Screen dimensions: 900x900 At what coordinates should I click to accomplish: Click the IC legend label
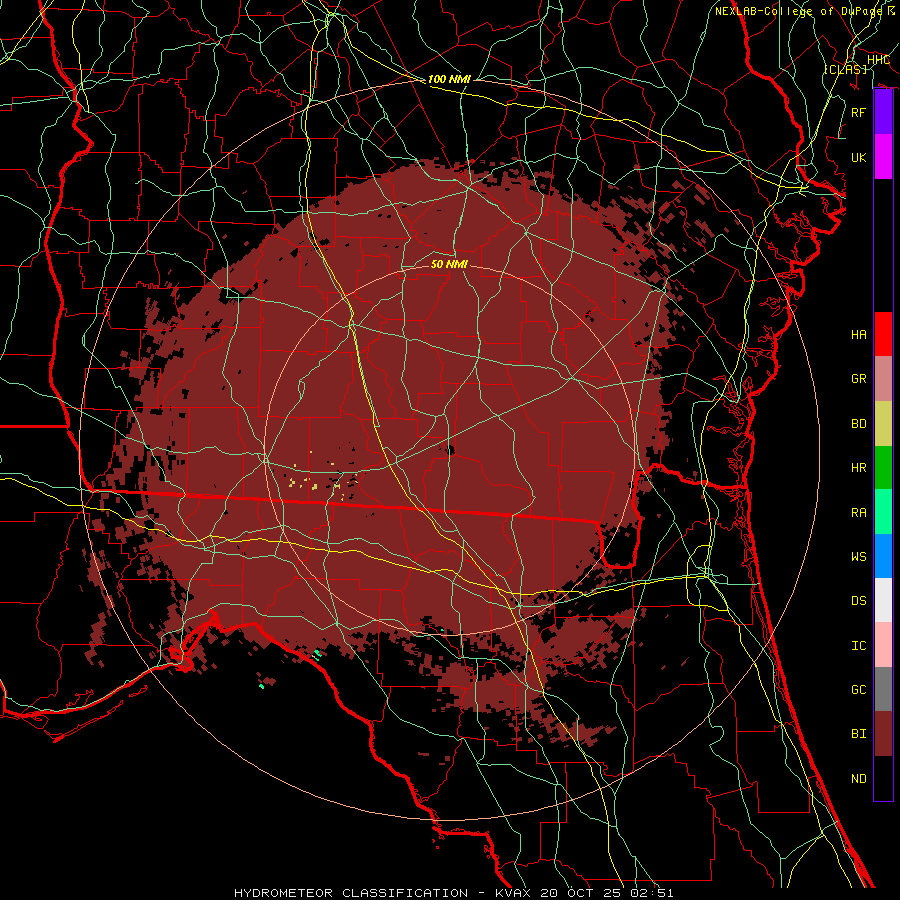click(859, 646)
